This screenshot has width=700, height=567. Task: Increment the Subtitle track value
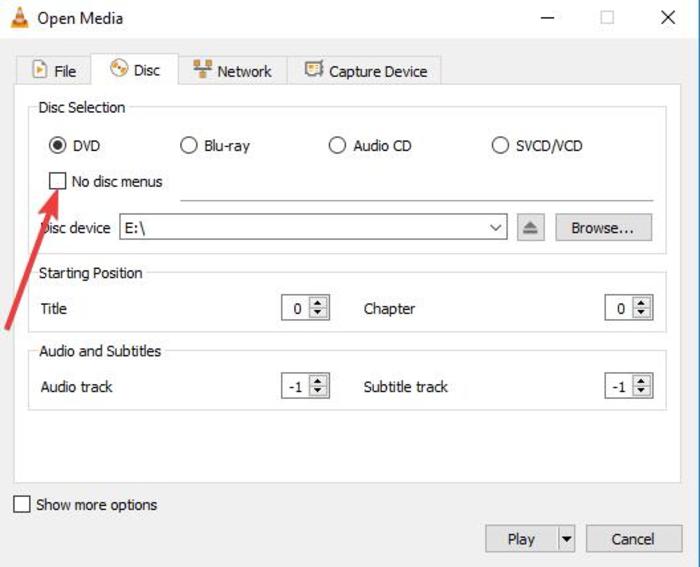[641, 380]
